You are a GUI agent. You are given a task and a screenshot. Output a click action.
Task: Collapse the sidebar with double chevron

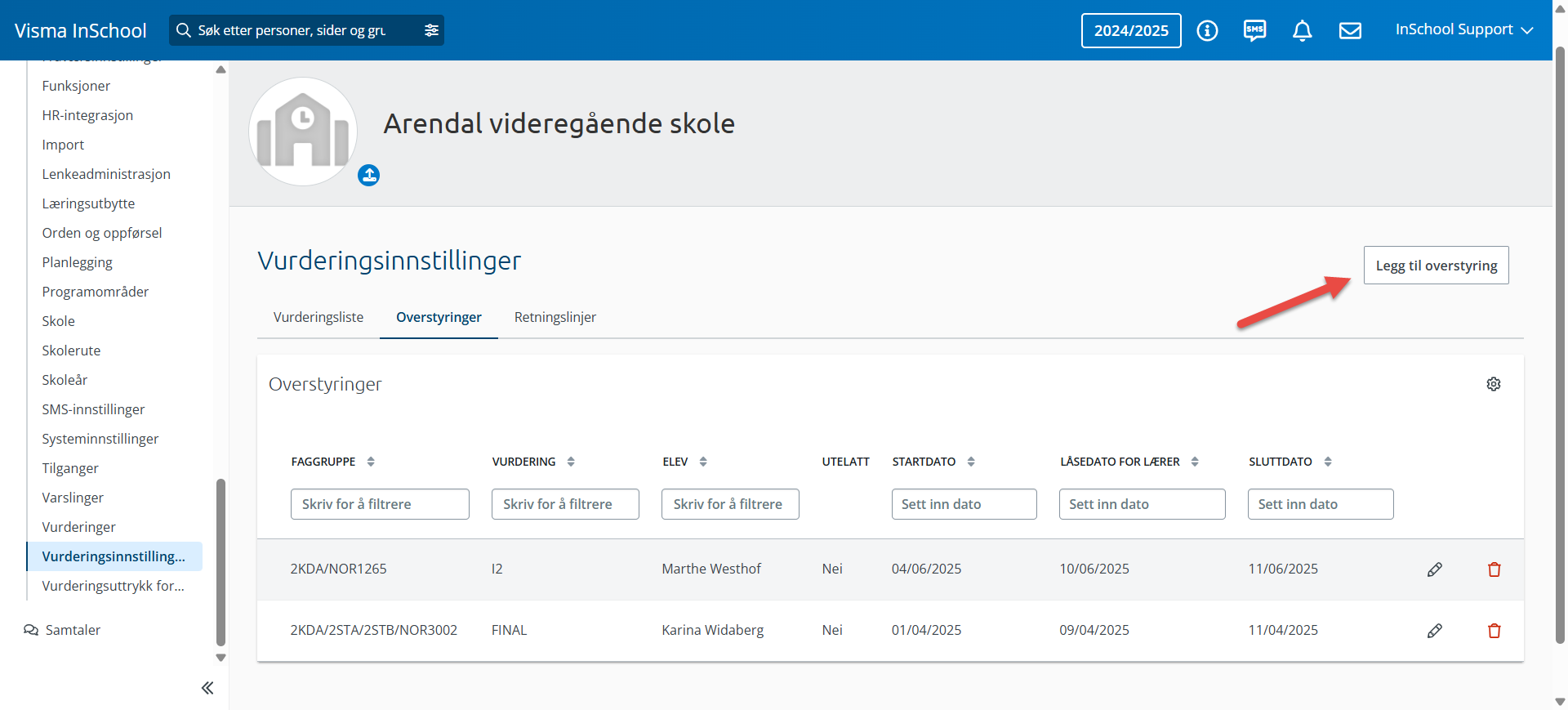(x=207, y=688)
